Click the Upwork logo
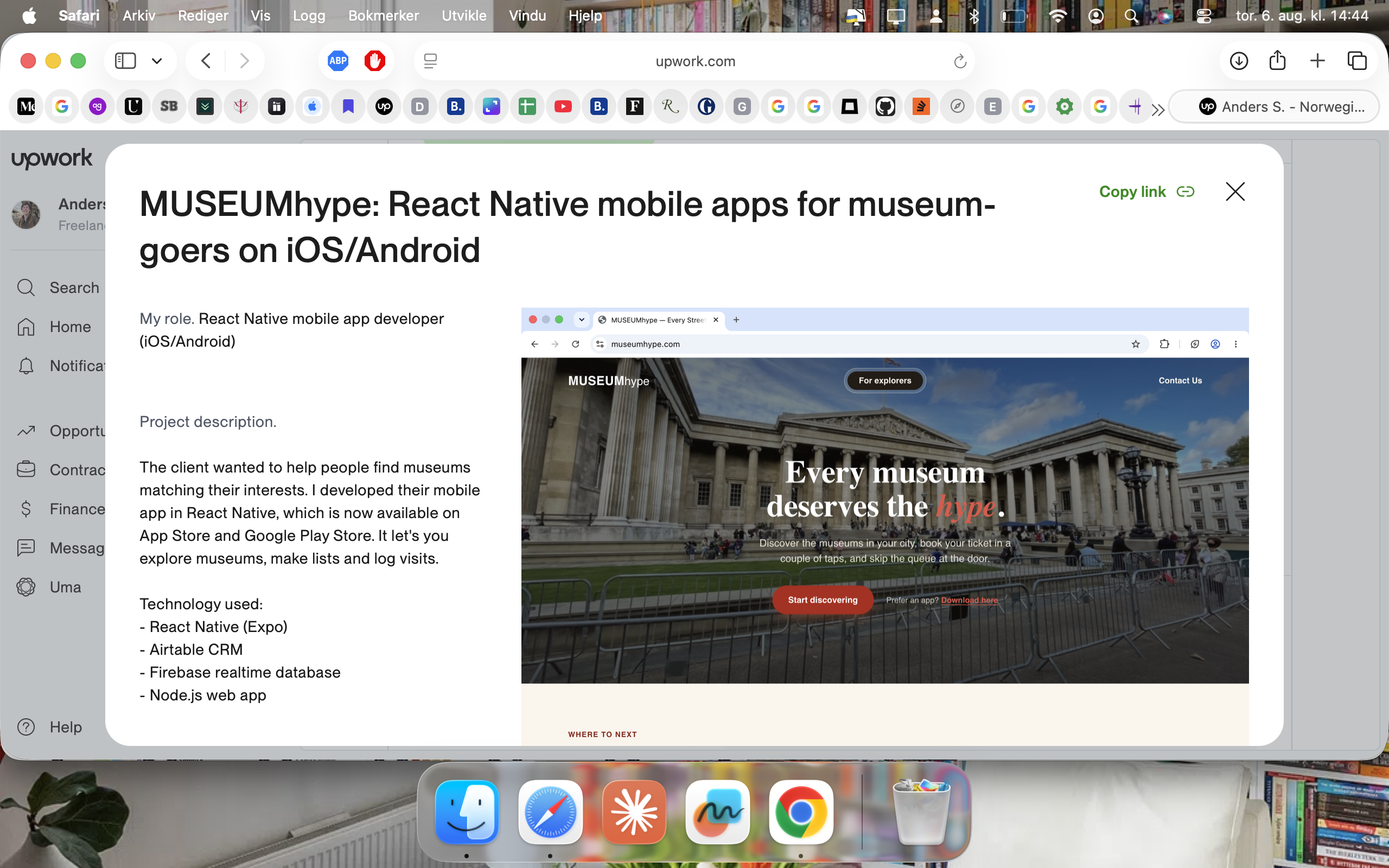The height and width of the screenshot is (868, 1389). coord(52,158)
